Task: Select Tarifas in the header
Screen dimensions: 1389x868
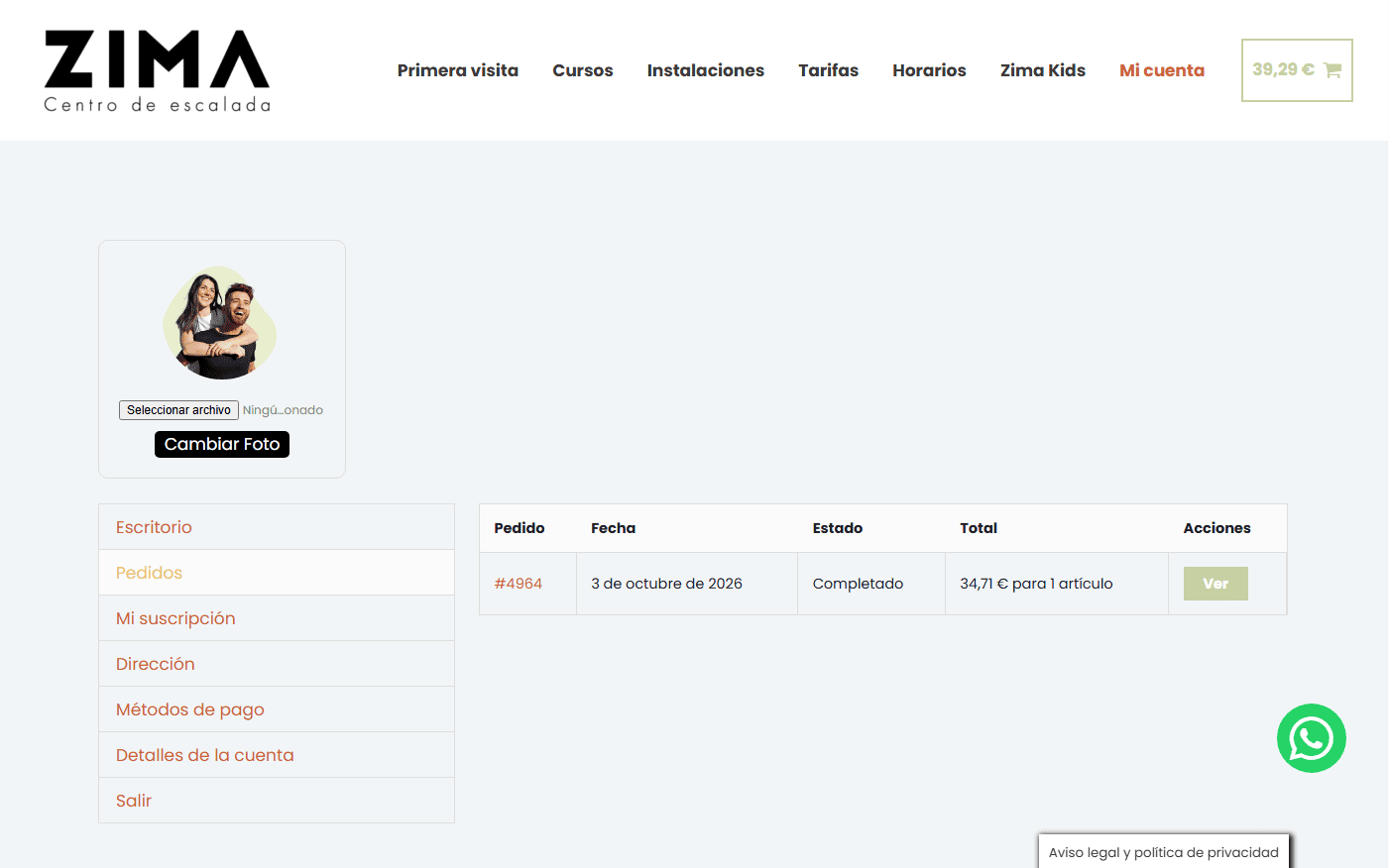Action: click(x=829, y=70)
